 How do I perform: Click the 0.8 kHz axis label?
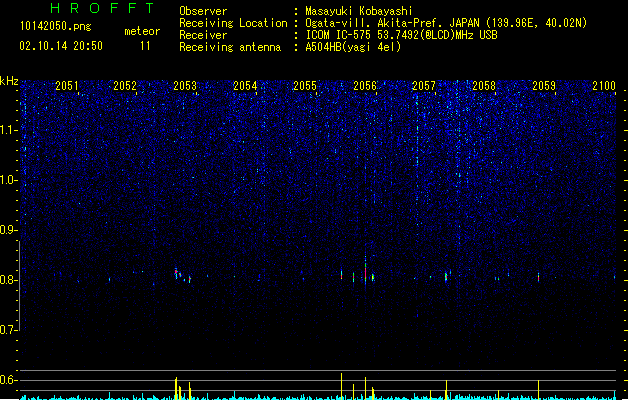pyautogui.click(x=8, y=280)
